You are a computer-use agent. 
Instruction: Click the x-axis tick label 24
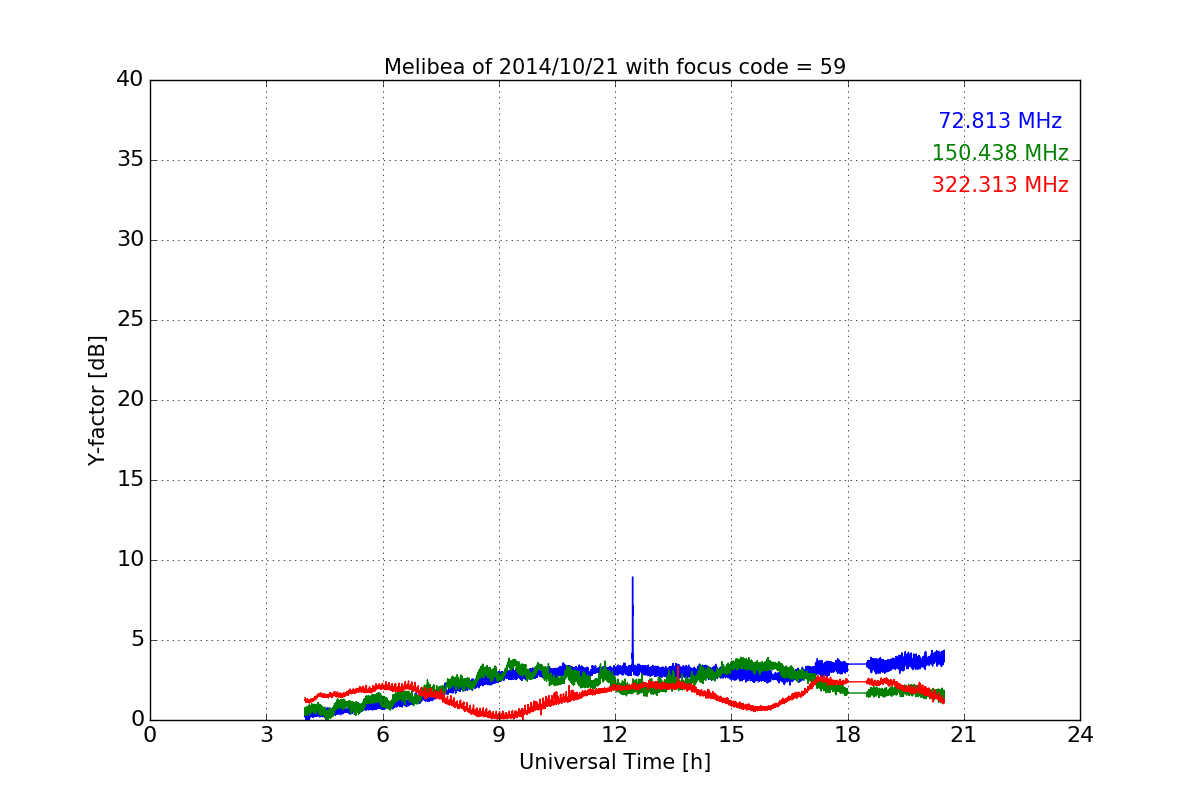(x=1080, y=735)
